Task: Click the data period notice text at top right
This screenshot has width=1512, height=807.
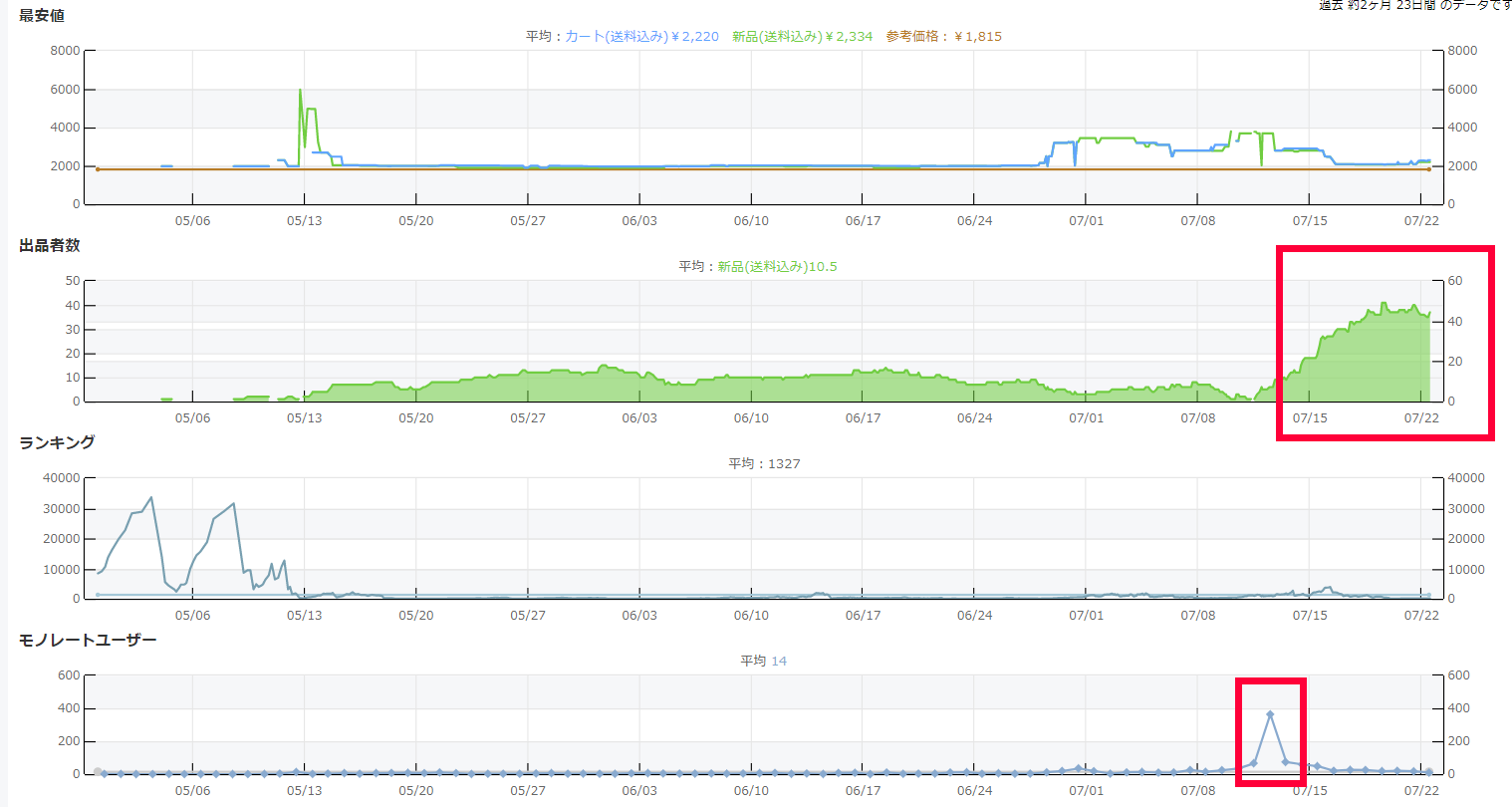Action: (x=1414, y=5)
